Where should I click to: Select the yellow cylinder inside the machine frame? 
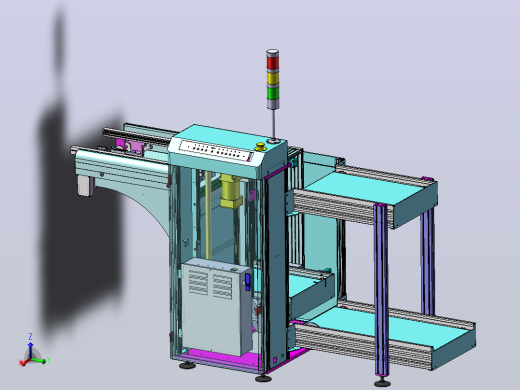(x=230, y=191)
